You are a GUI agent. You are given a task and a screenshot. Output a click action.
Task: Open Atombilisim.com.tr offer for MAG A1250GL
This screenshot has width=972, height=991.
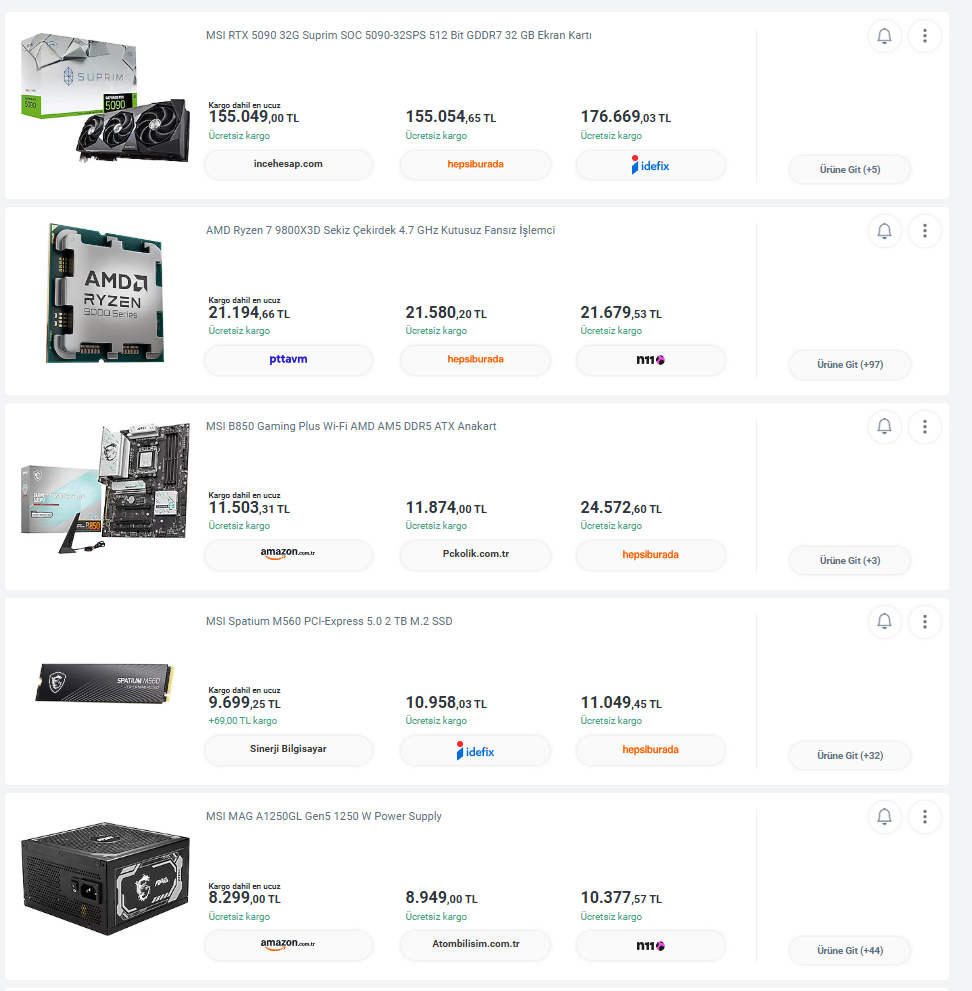point(475,944)
